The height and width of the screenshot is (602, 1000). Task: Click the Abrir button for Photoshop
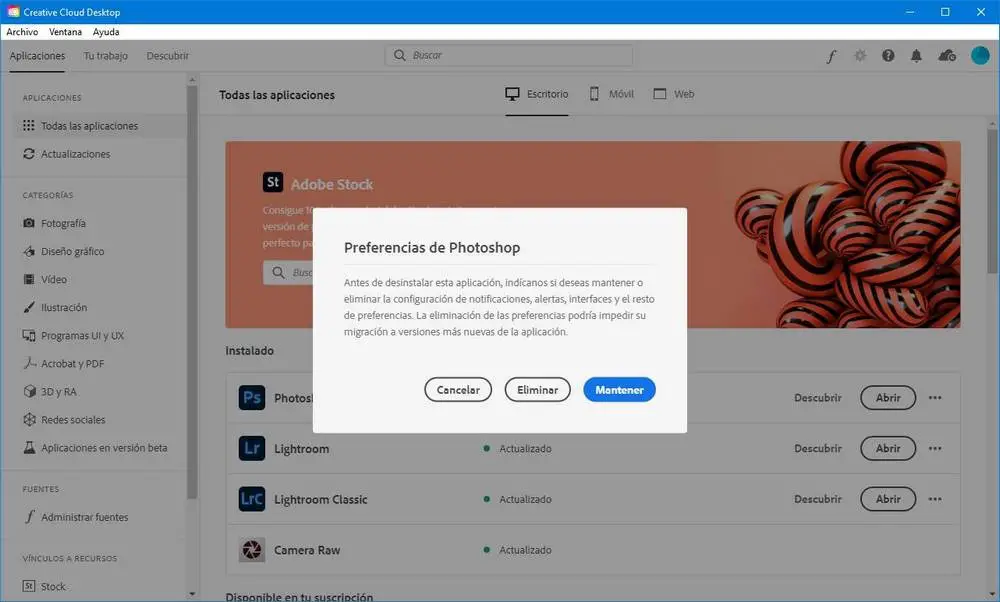point(888,397)
